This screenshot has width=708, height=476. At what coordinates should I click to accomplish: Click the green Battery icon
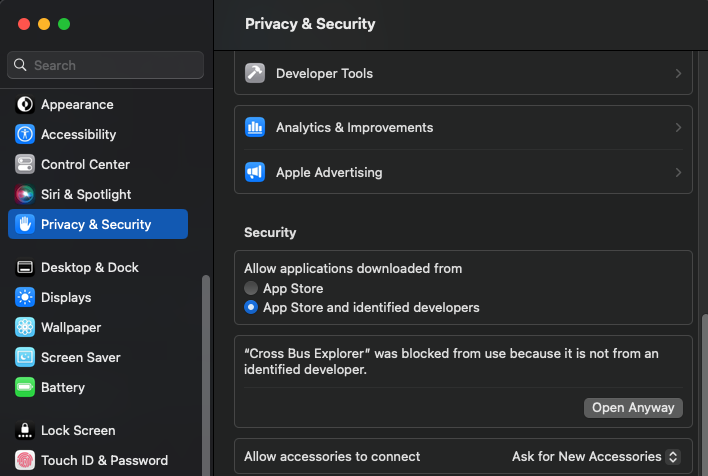(25, 387)
